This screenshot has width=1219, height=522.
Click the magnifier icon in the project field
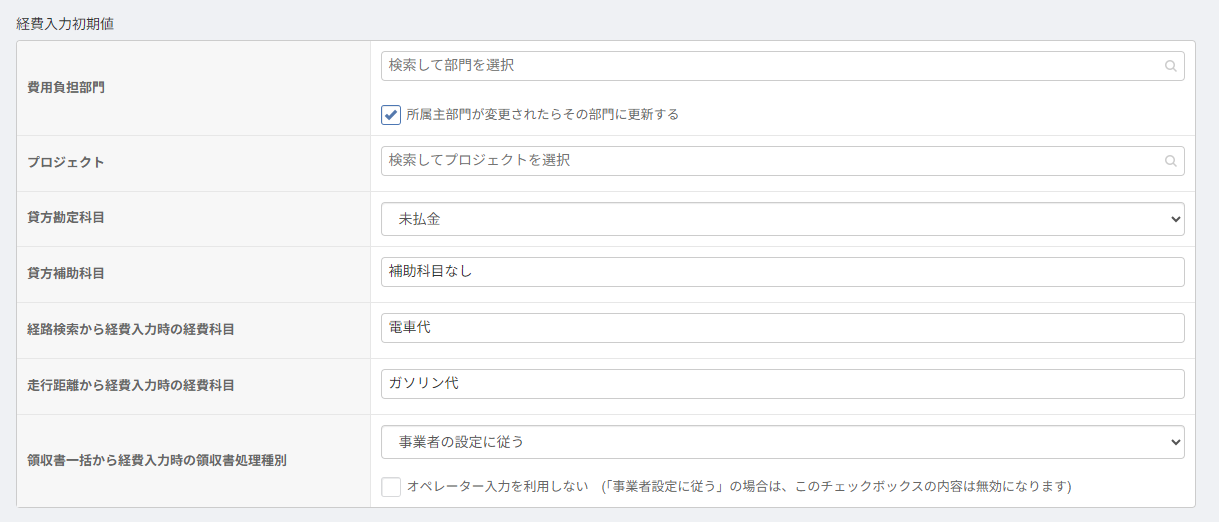1170,161
